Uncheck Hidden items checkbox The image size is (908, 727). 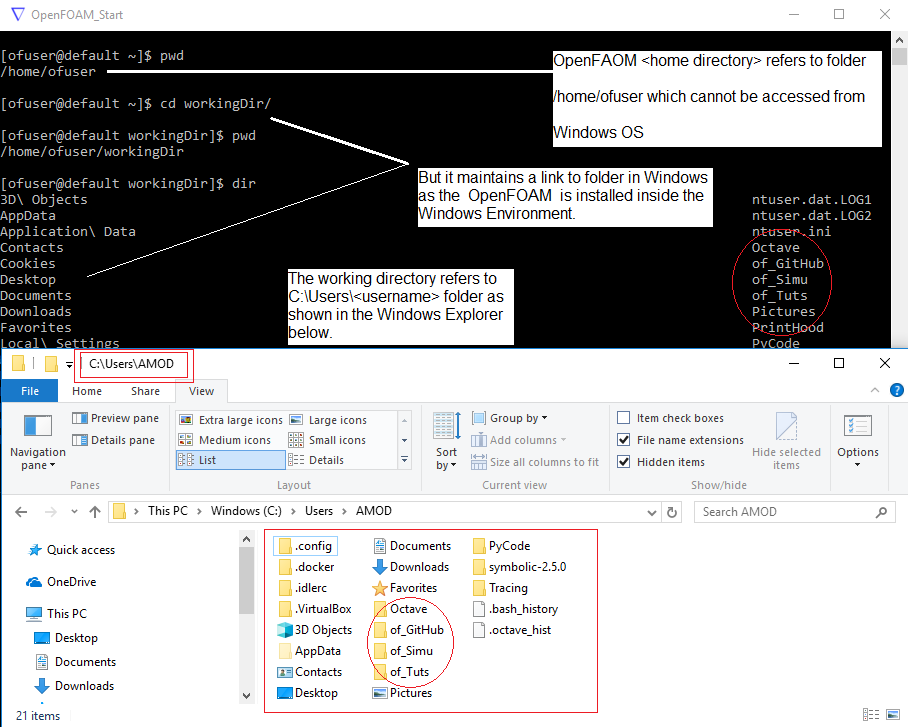[x=624, y=462]
